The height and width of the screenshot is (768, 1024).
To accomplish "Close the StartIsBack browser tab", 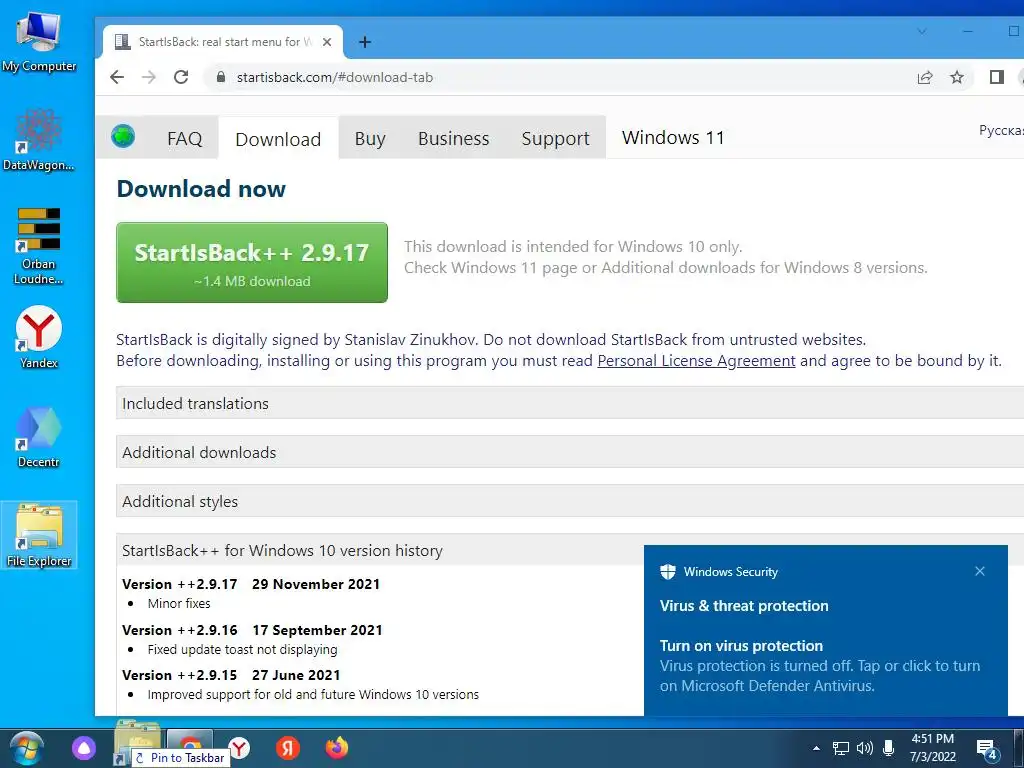I will 327,42.
